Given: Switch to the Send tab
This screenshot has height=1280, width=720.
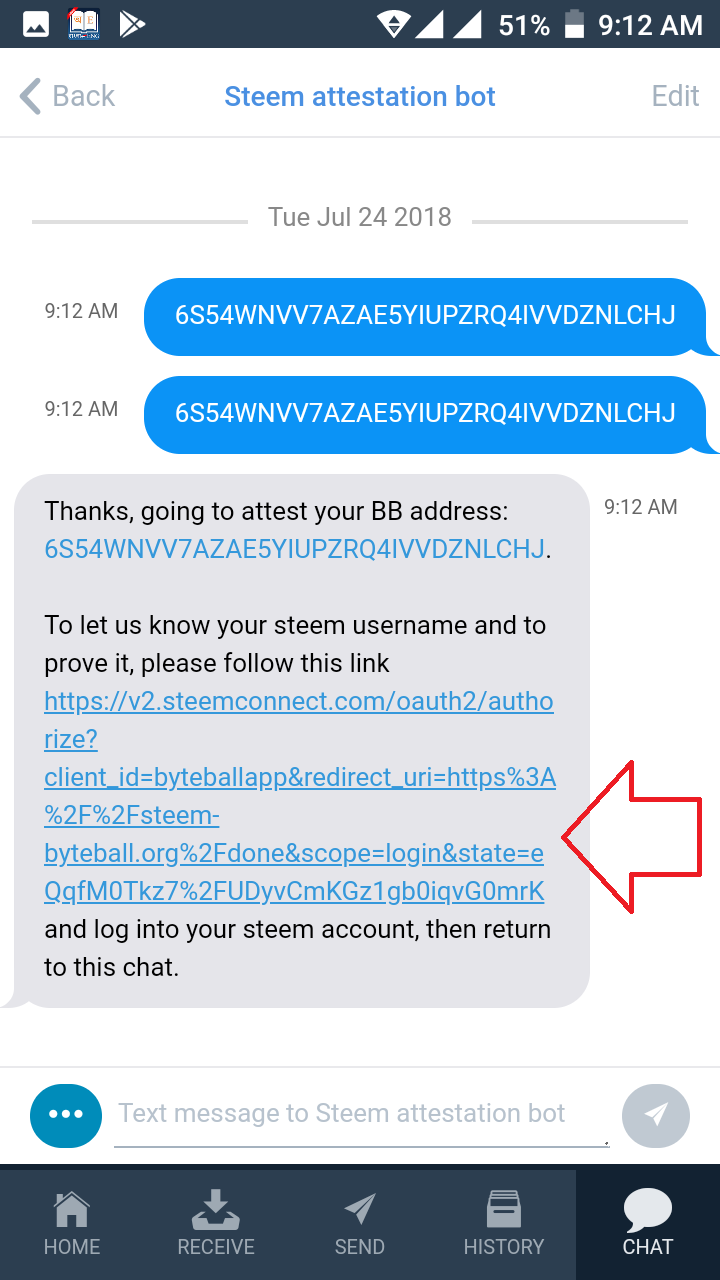Looking at the screenshot, I should tap(360, 1224).
